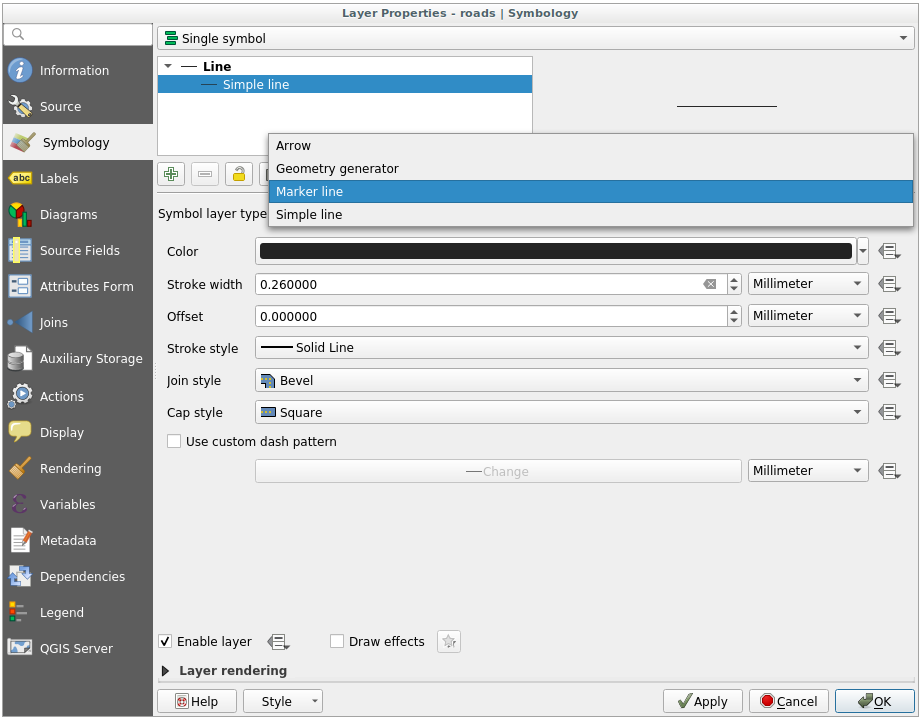Image resolution: width=921 pixels, height=719 pixels.
Task: Click the black Color swatch bar
Action: (x=556, y=252)
